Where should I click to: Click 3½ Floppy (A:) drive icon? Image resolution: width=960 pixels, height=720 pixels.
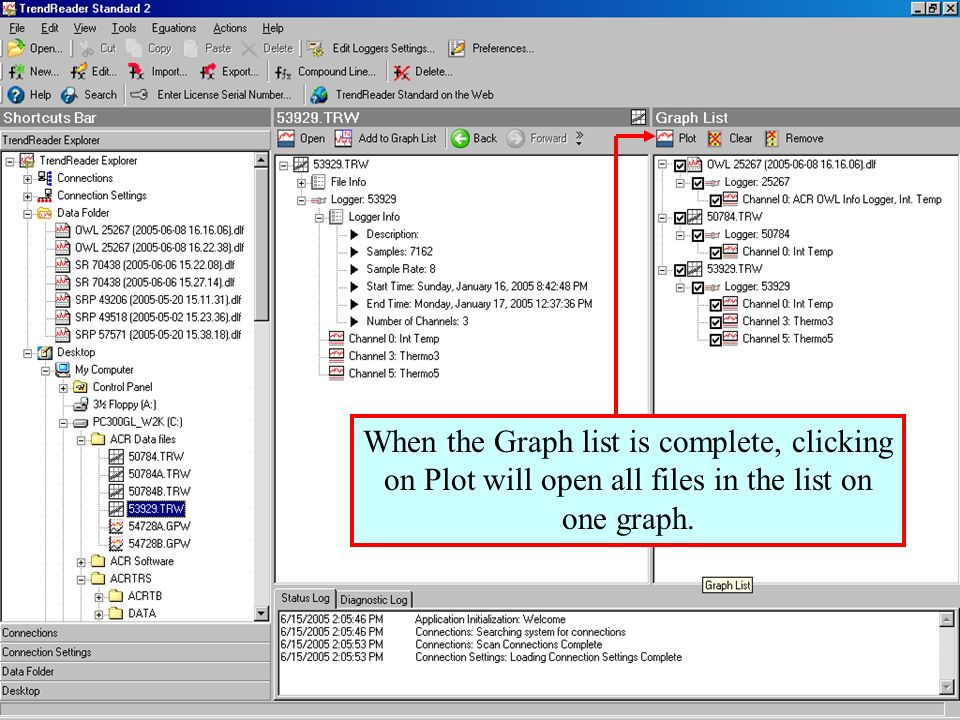pyautogui.click(x=80, y=405)
